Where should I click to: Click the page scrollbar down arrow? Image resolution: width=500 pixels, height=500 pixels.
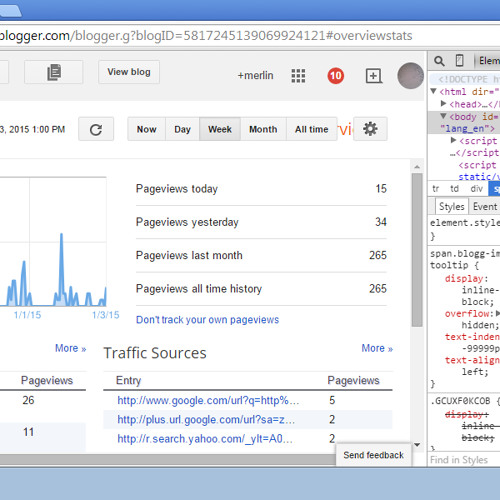point(417,445)
